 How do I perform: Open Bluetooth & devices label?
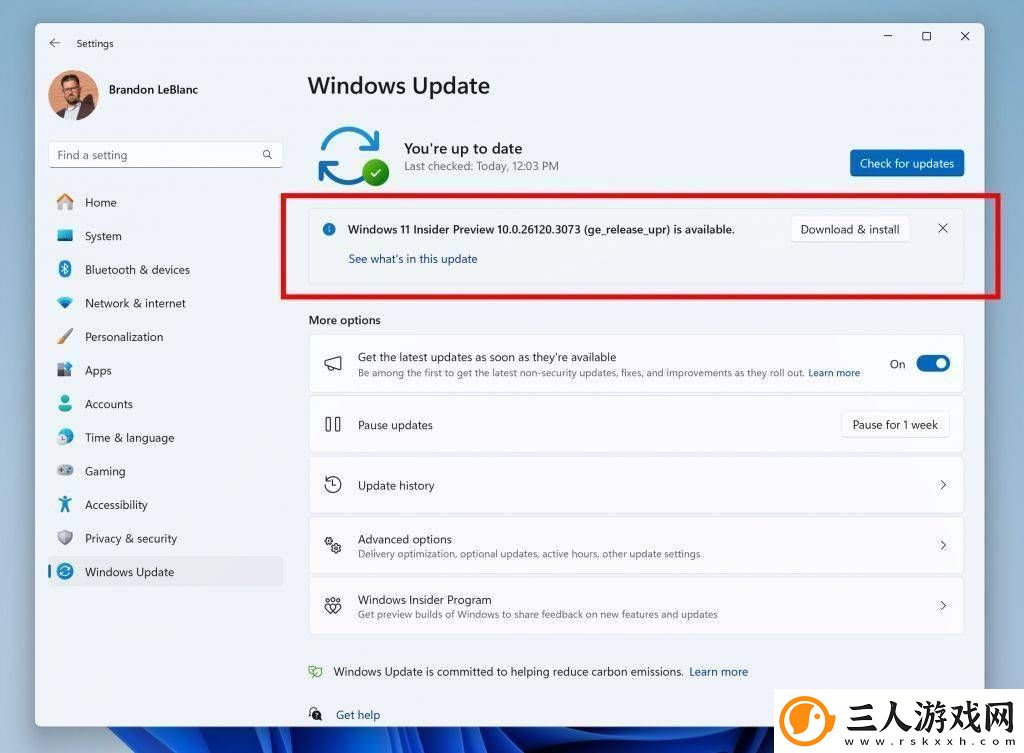[x=137, y=270]
